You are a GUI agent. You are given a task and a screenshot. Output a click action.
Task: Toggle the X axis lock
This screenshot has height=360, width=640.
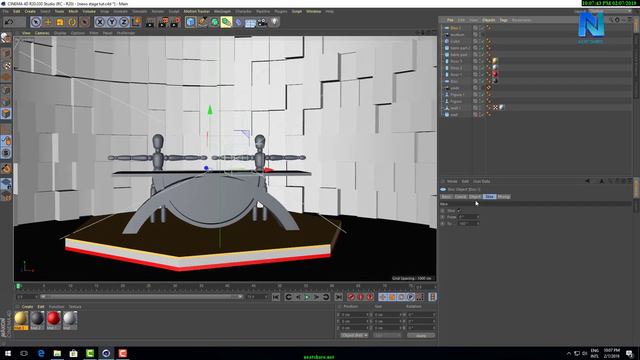(x=100, y=22)
